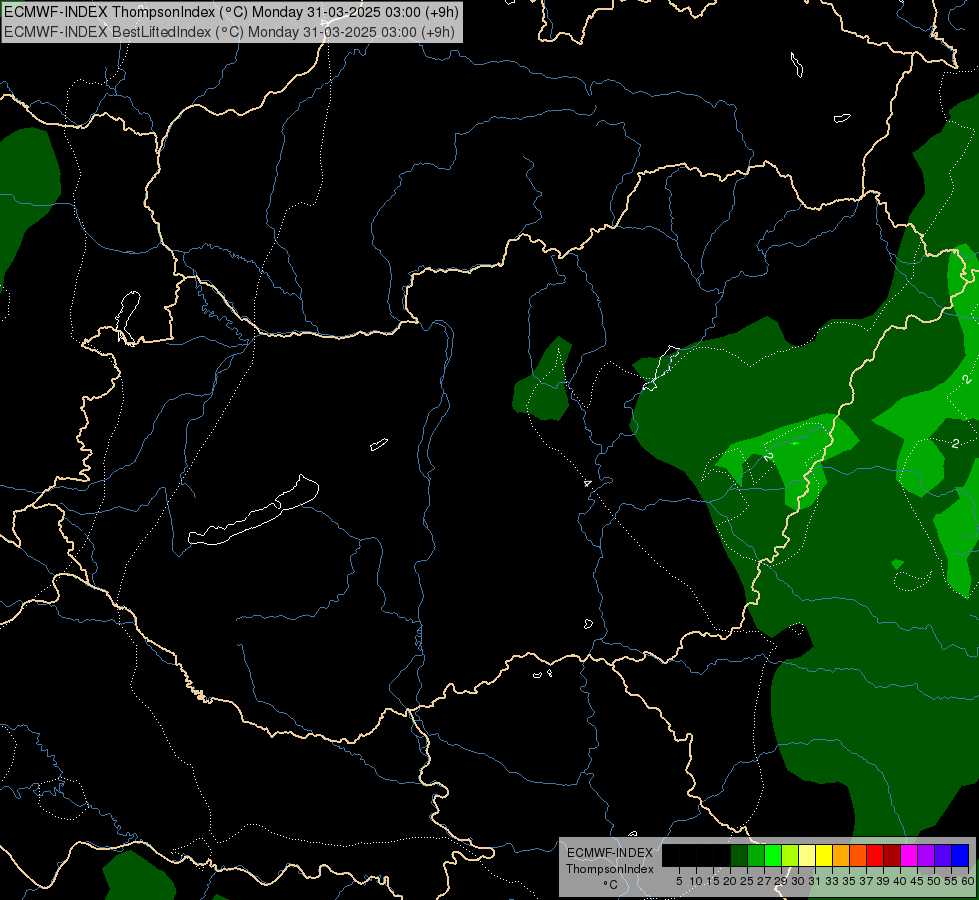The image size is (979, 900).
Task: Select the pale yellow 30–31 legend swatch
Action: (807, 855)
